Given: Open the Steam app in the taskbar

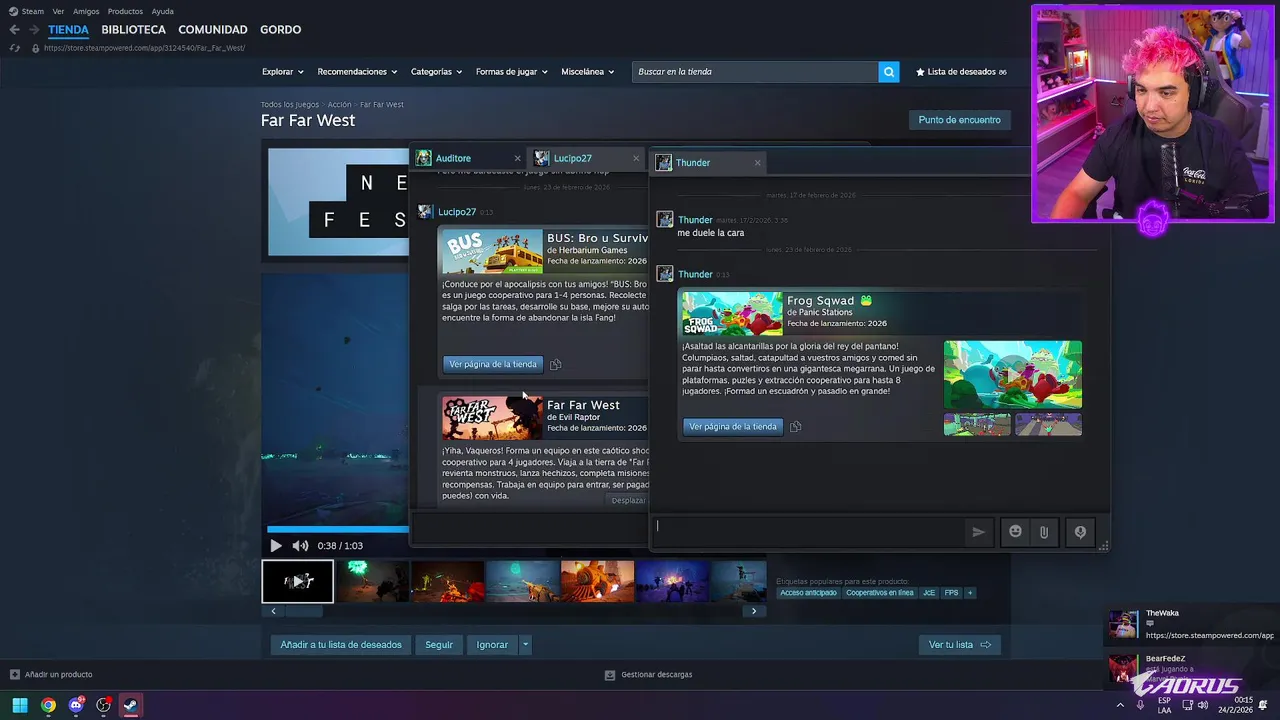Looking at the screenshot, I should click(130, 705).
